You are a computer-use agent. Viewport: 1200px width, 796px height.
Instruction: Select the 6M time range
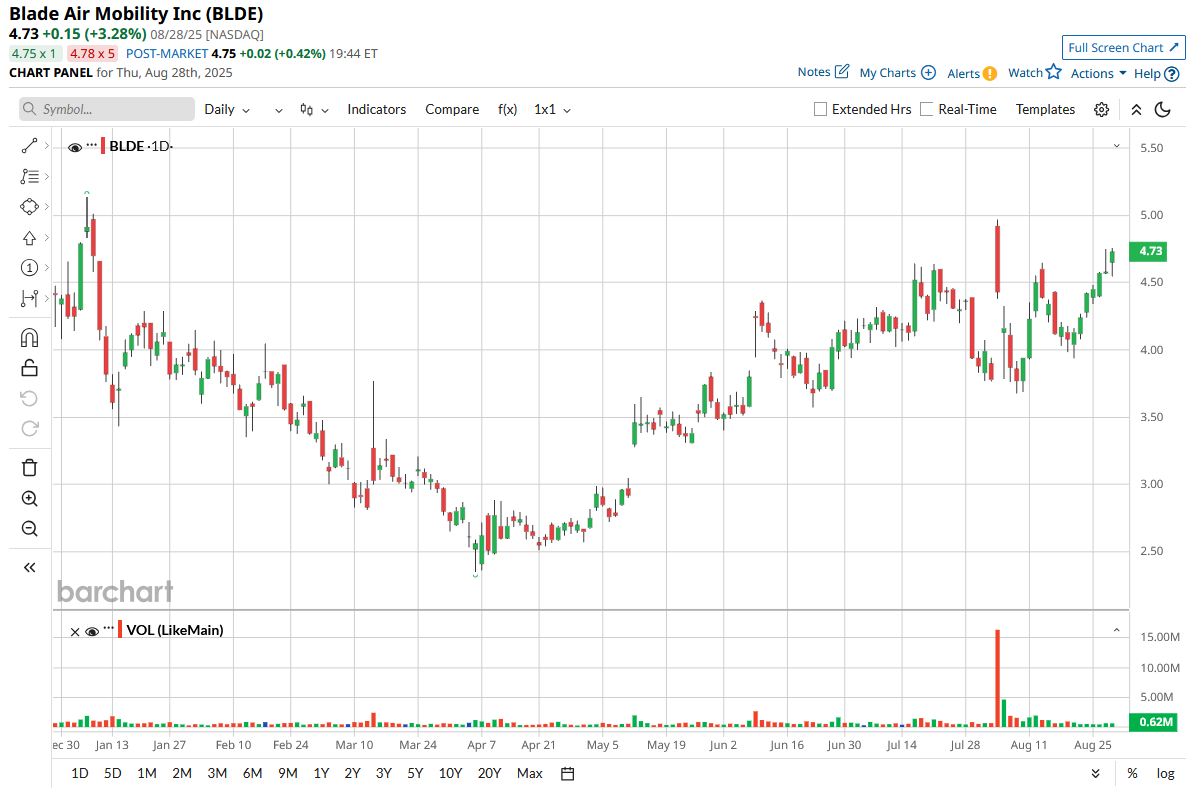[252, 773]
